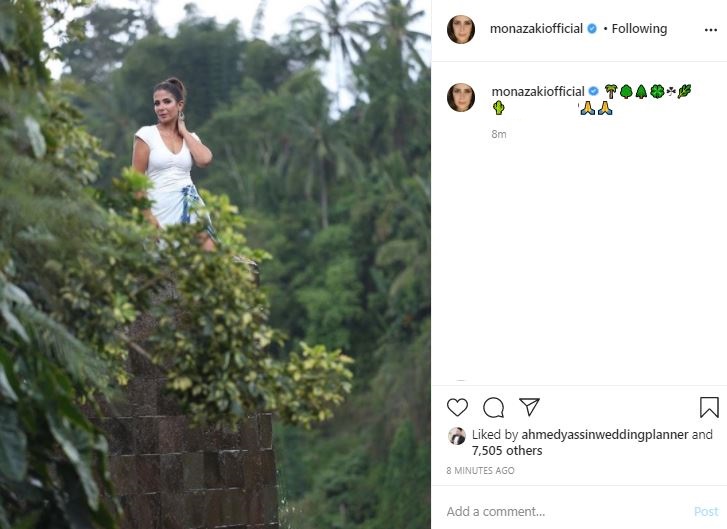
Task: Focus the 'Add a comment...' field
Action: pyautogui.click(x=560, y=512)
